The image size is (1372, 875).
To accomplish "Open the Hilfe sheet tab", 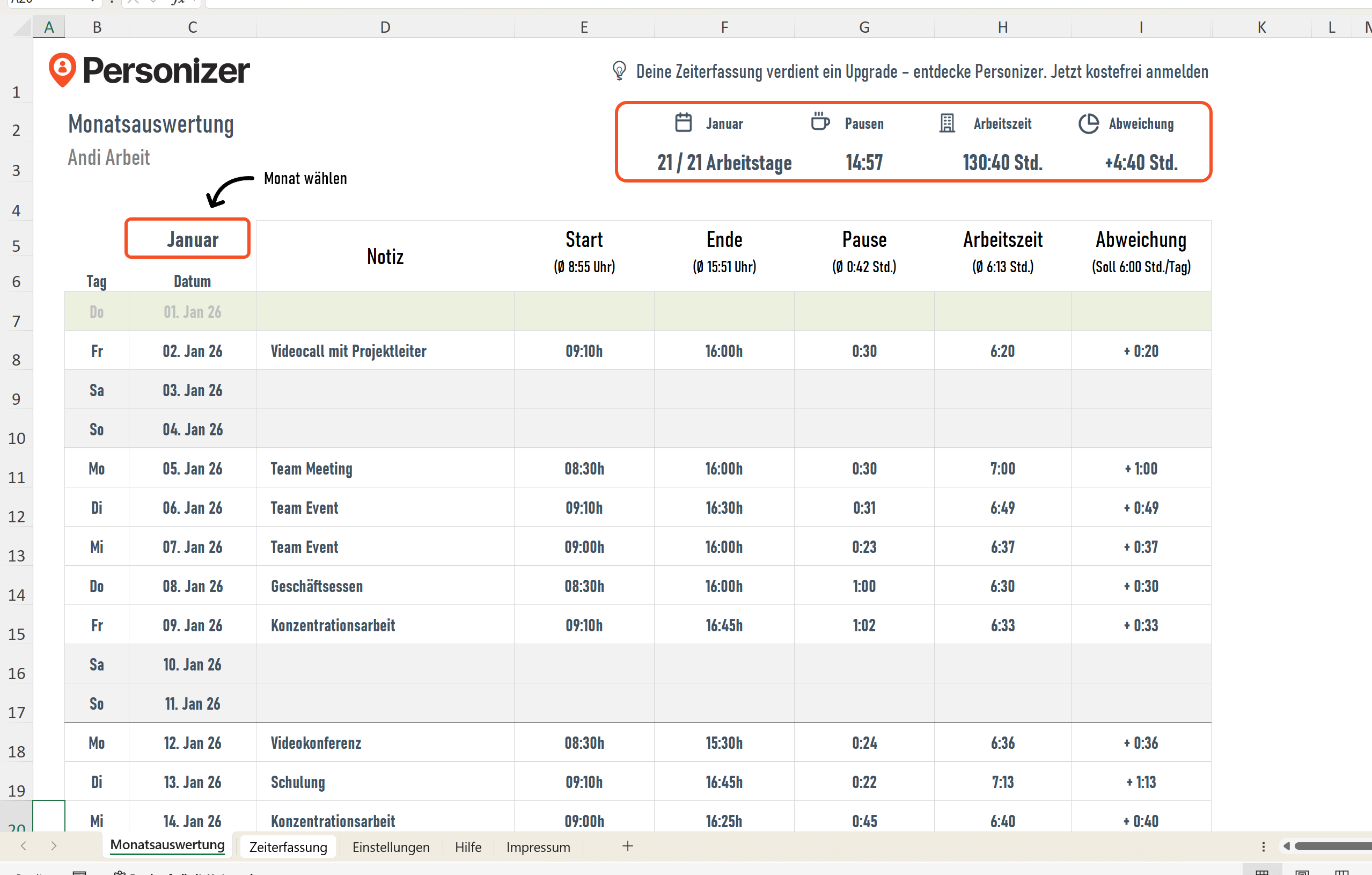I will click(468, 847).
